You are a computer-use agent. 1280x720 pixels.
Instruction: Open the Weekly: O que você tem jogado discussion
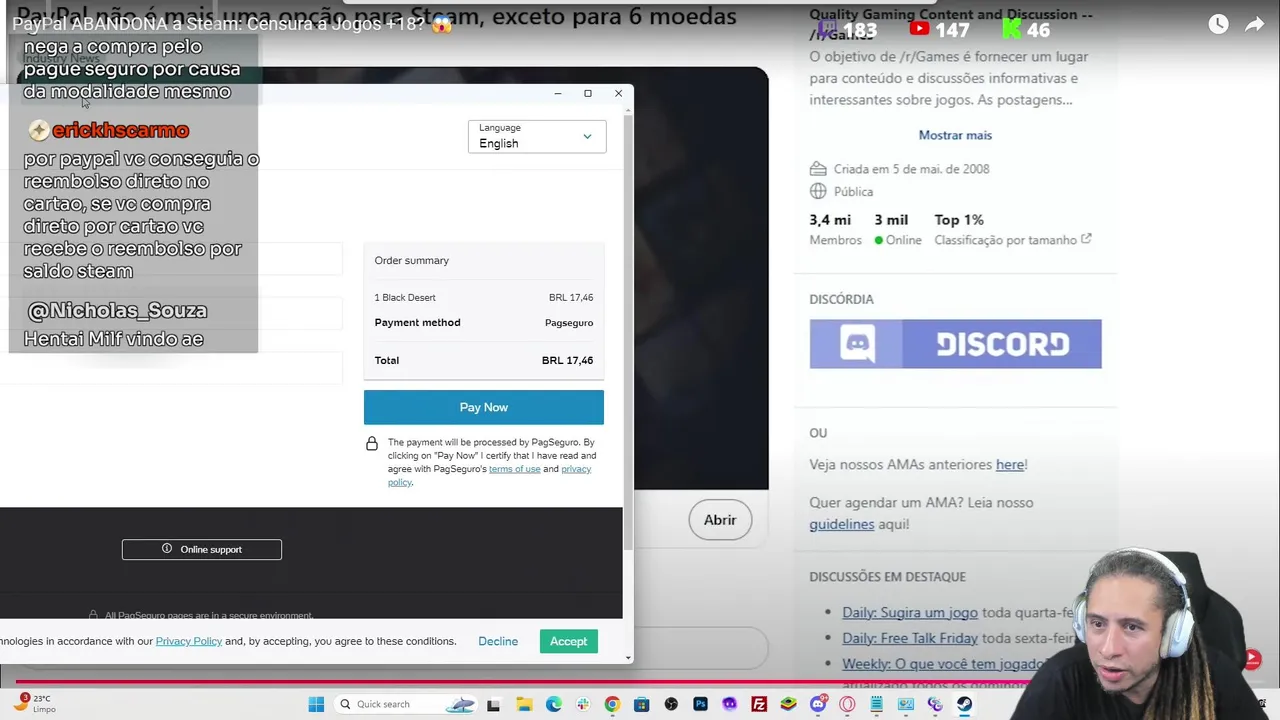pyautogui.click(x=945, y=664)
